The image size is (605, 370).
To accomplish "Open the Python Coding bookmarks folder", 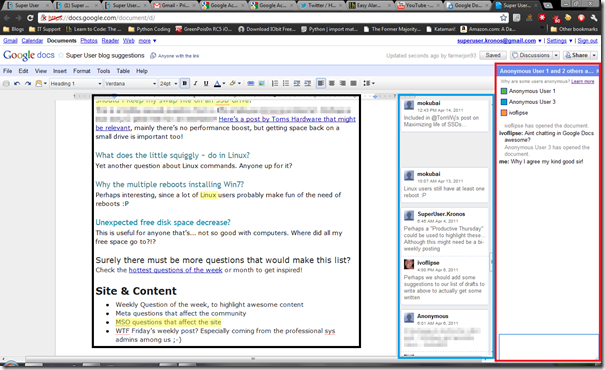I will (149, 29).
